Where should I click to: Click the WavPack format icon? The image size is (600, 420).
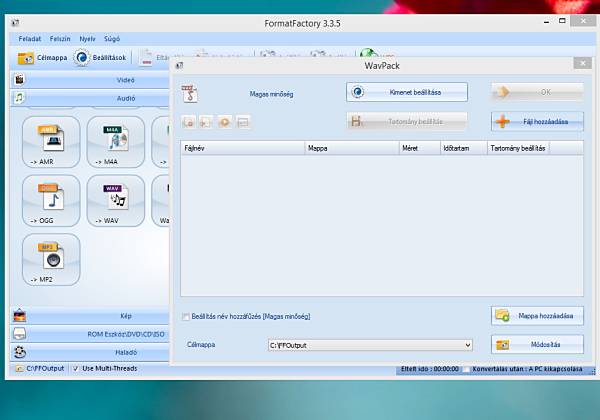pos(189,93)
